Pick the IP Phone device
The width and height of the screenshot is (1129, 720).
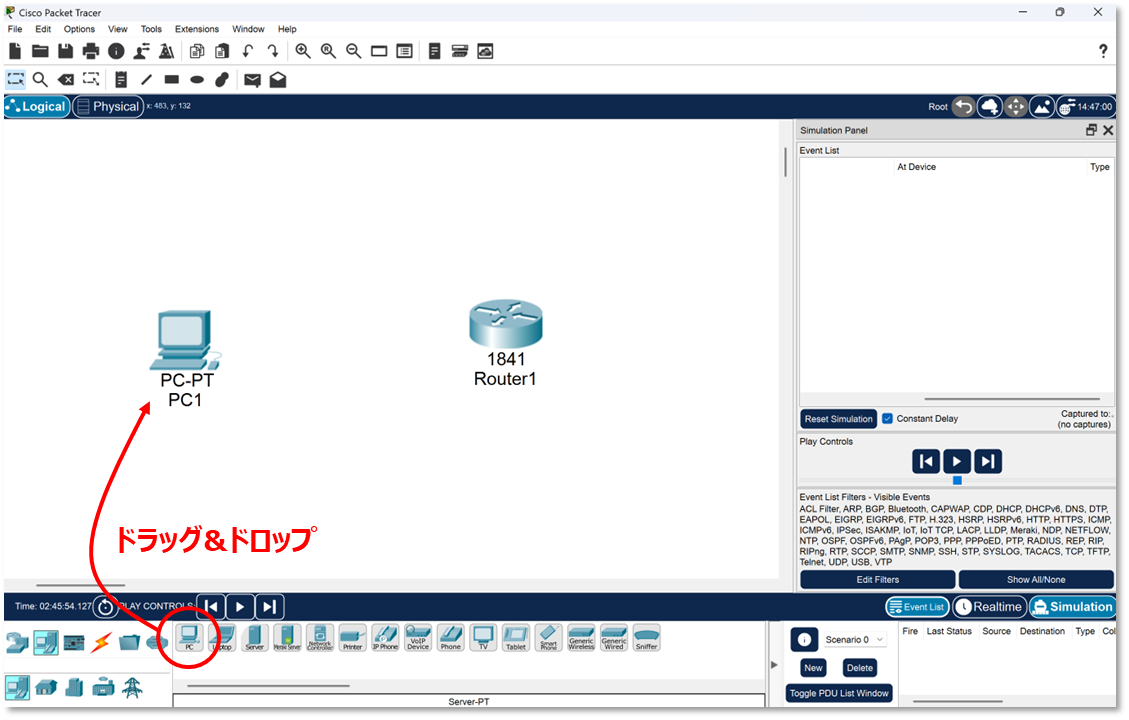[x=385, y=638]
